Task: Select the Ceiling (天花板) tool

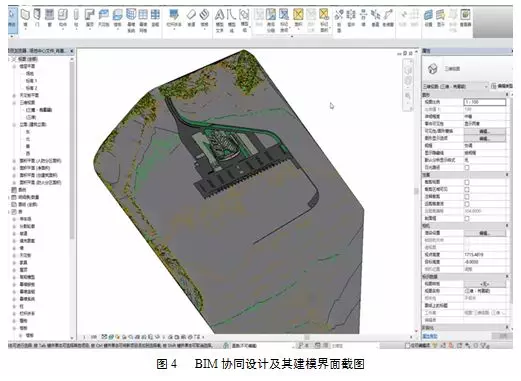Action: pyautogui.click(x=104, y=18)
